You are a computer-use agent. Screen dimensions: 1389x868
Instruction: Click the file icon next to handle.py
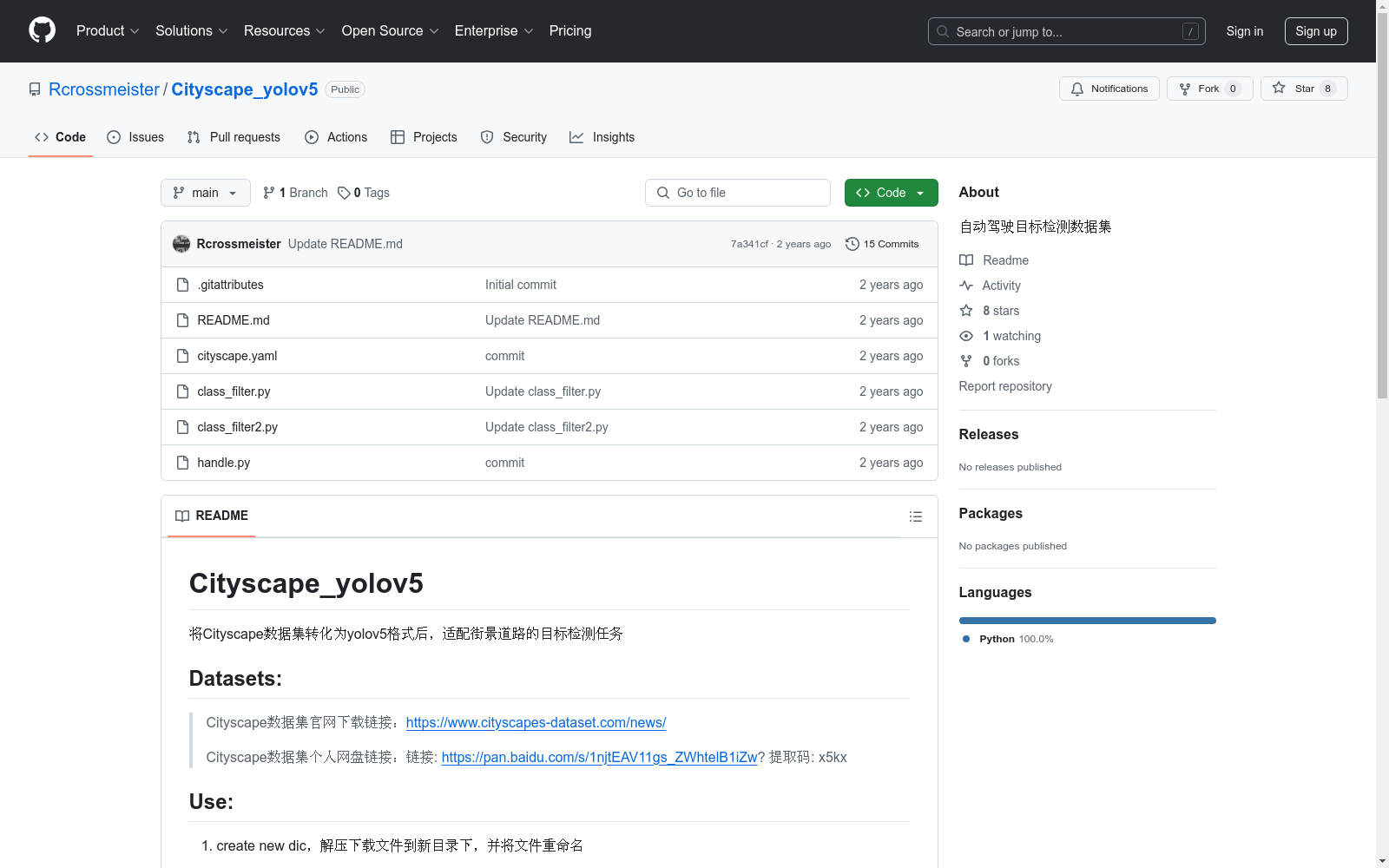[x=182, y=463]
